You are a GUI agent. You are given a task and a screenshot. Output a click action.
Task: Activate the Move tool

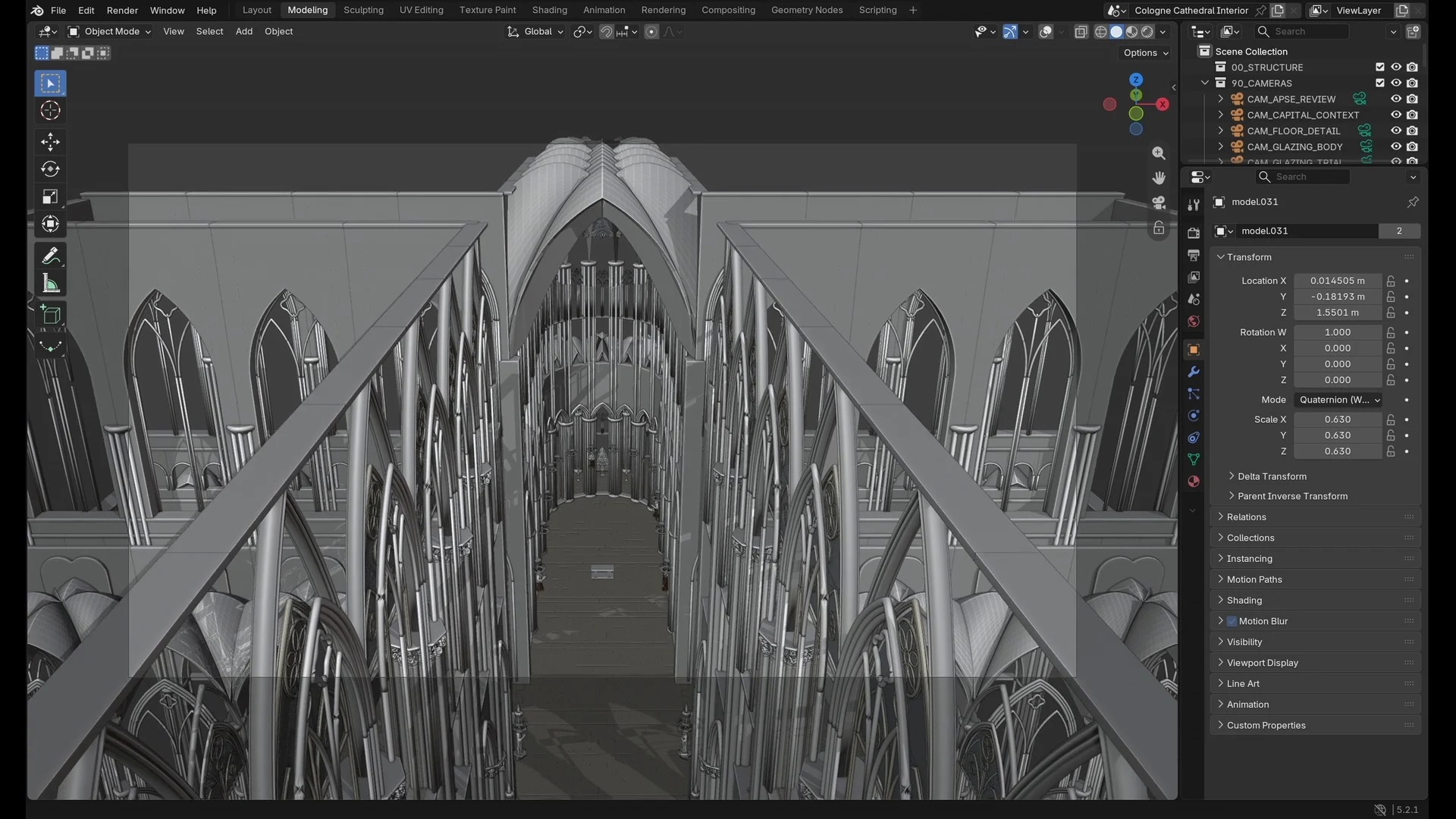[50, 142]
